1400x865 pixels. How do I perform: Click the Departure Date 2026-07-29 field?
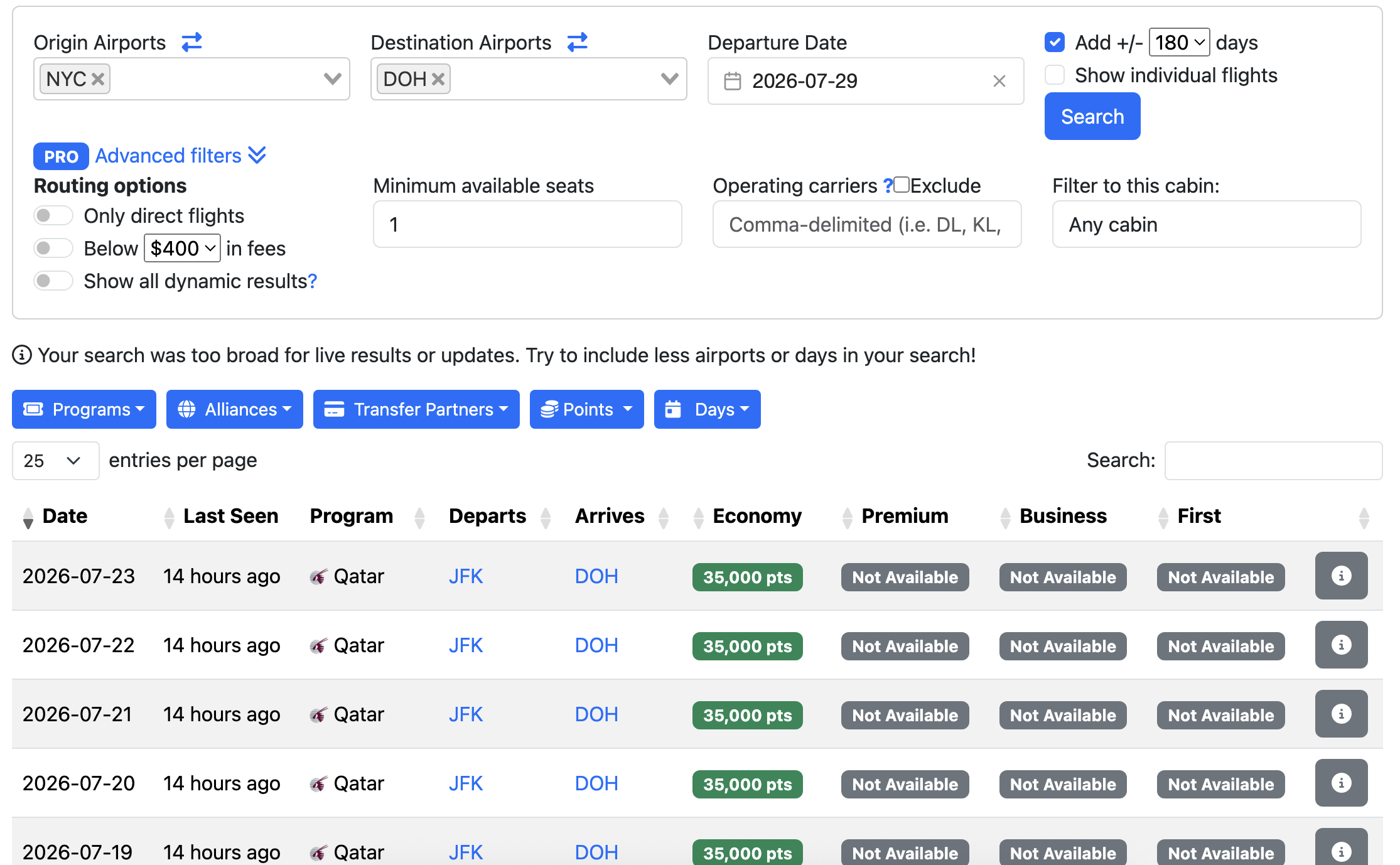pyautogui.click(x=866, y=81)
